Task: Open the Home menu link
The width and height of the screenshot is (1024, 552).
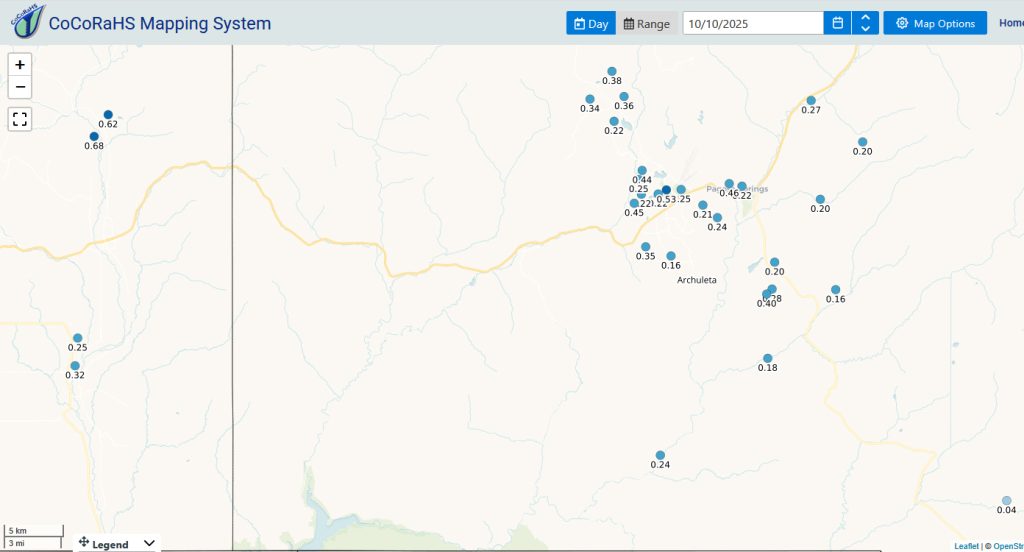Action: coord(1011,23)
